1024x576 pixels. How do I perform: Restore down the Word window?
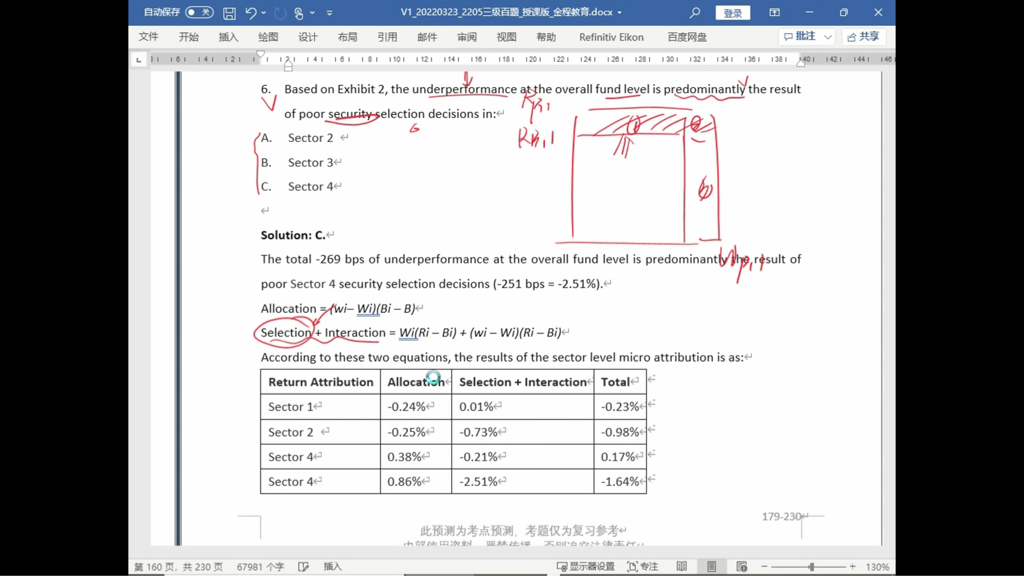(x=844, y=12)
